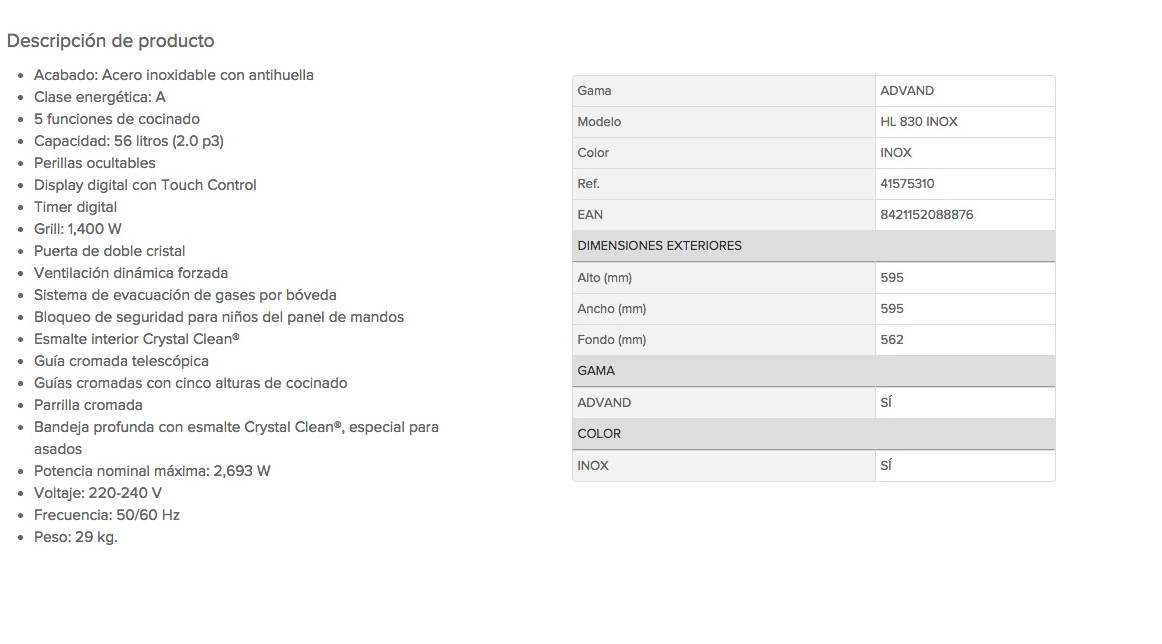Click the COLOR section header row
Screen dimensions: 1162x644
814,434
